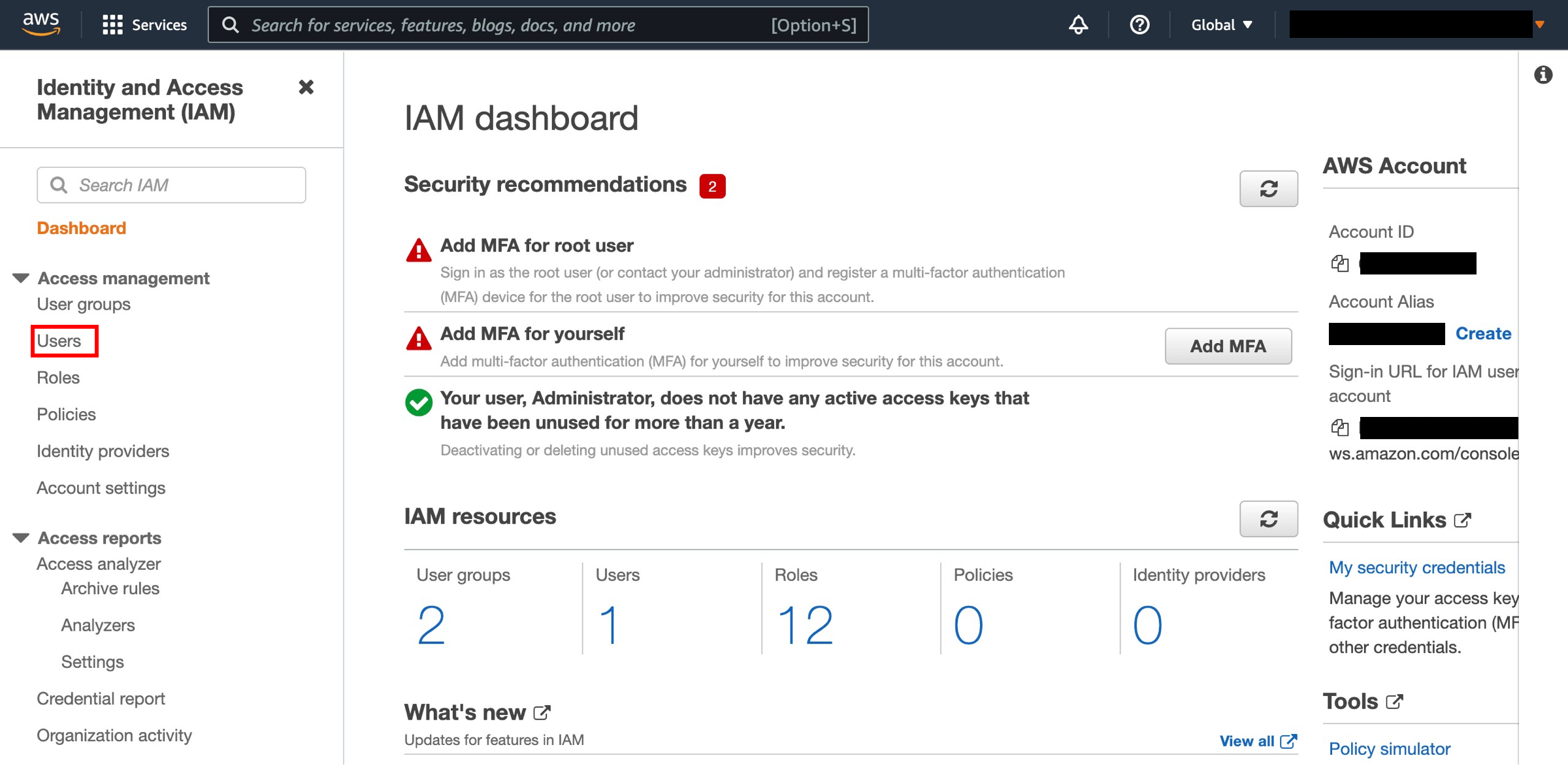Open Organization activity
The width and height of the screenshot is (1568, 779).
click(x=114, y=735)
